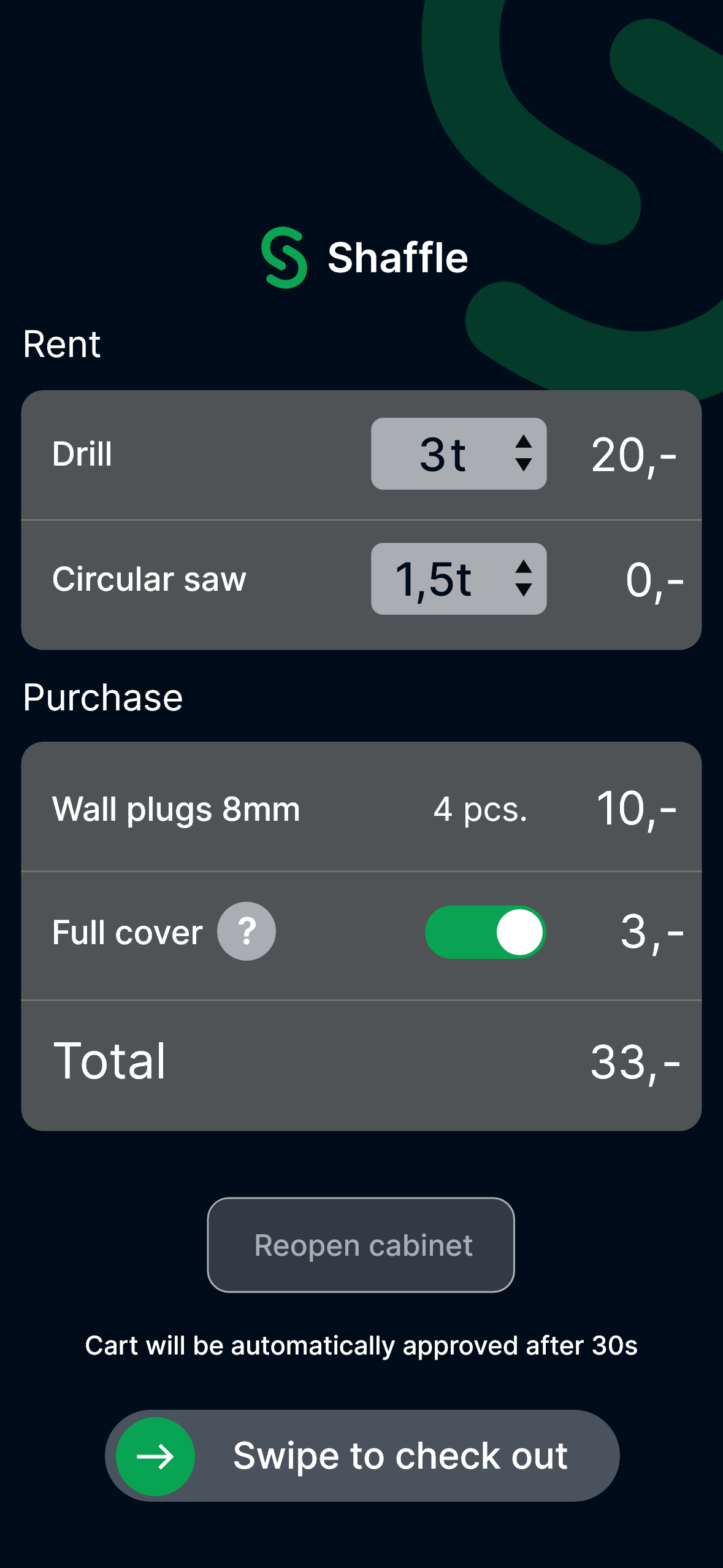Tap the Full cover label
723x1568 pixels.
(x=127, y=932)
